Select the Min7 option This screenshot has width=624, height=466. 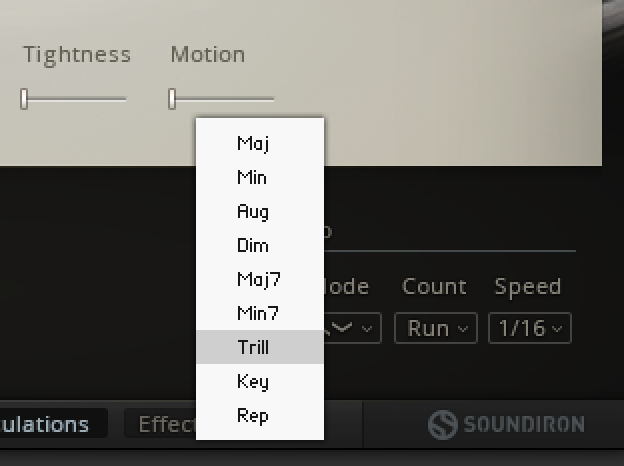click(258, 313)
